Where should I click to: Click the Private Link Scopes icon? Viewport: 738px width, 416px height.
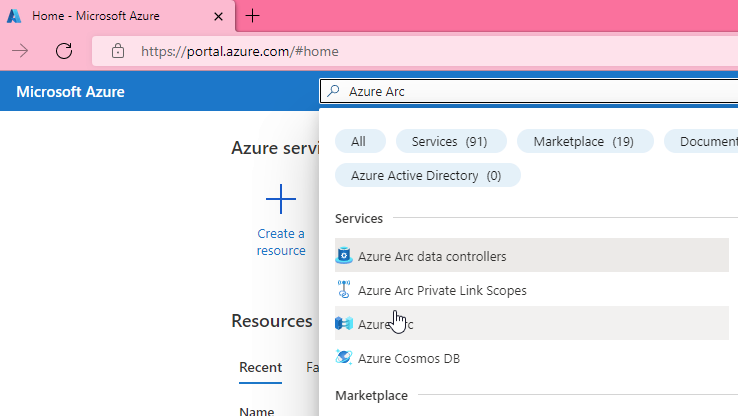coord(344,289)
